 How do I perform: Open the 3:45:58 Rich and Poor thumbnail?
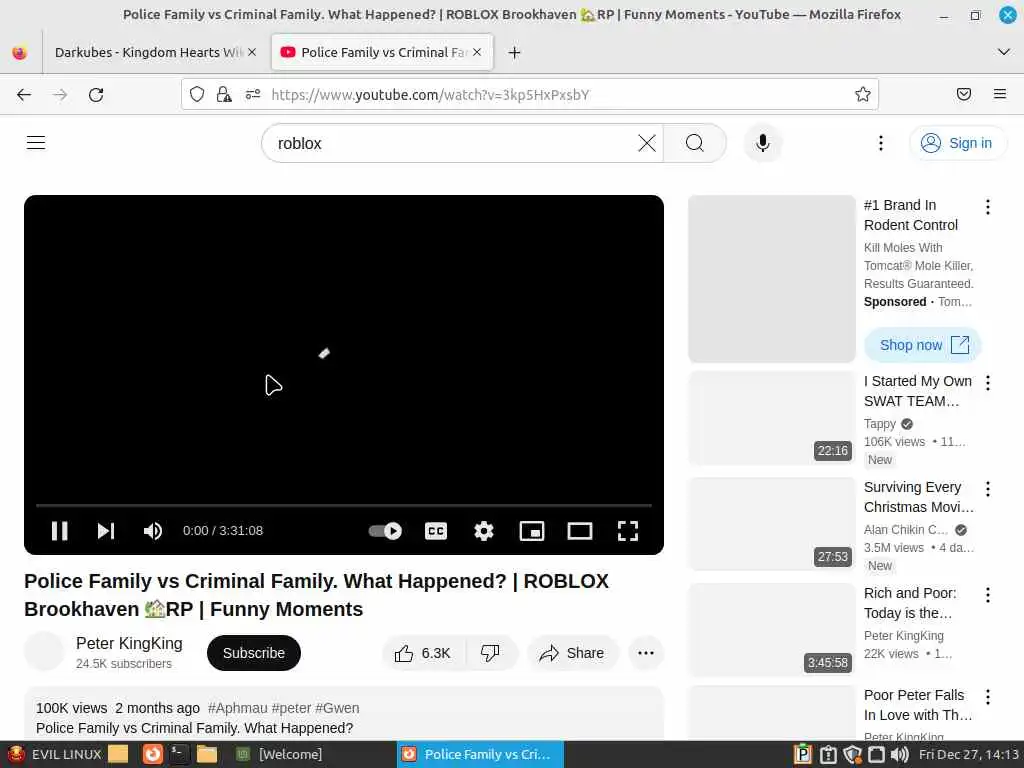pos(772,630)
